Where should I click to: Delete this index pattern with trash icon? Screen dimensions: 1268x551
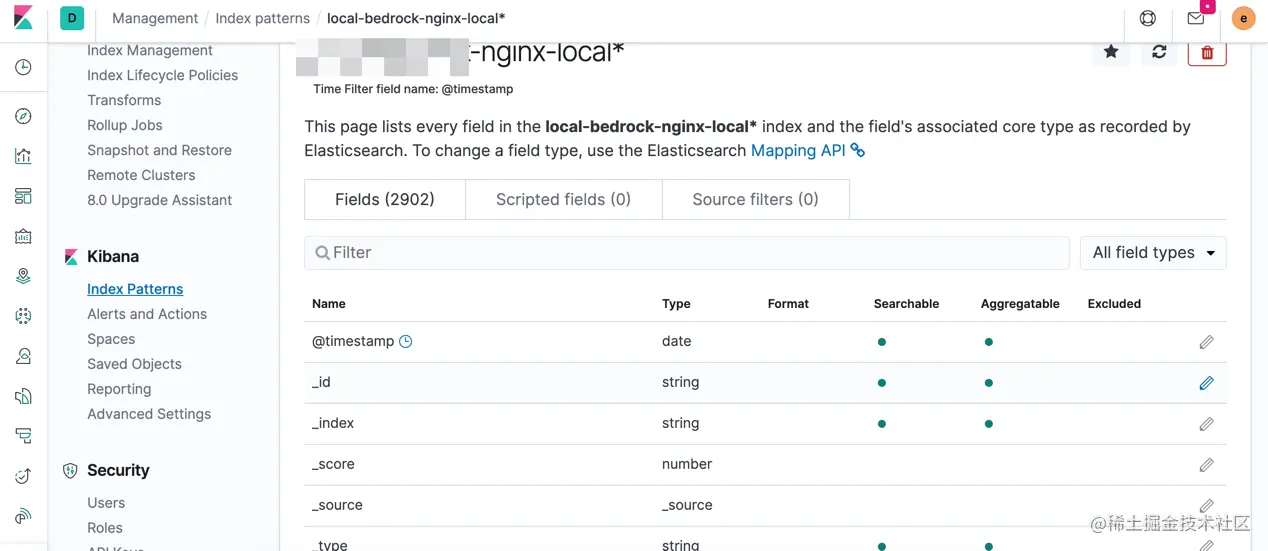[1207, 52]
